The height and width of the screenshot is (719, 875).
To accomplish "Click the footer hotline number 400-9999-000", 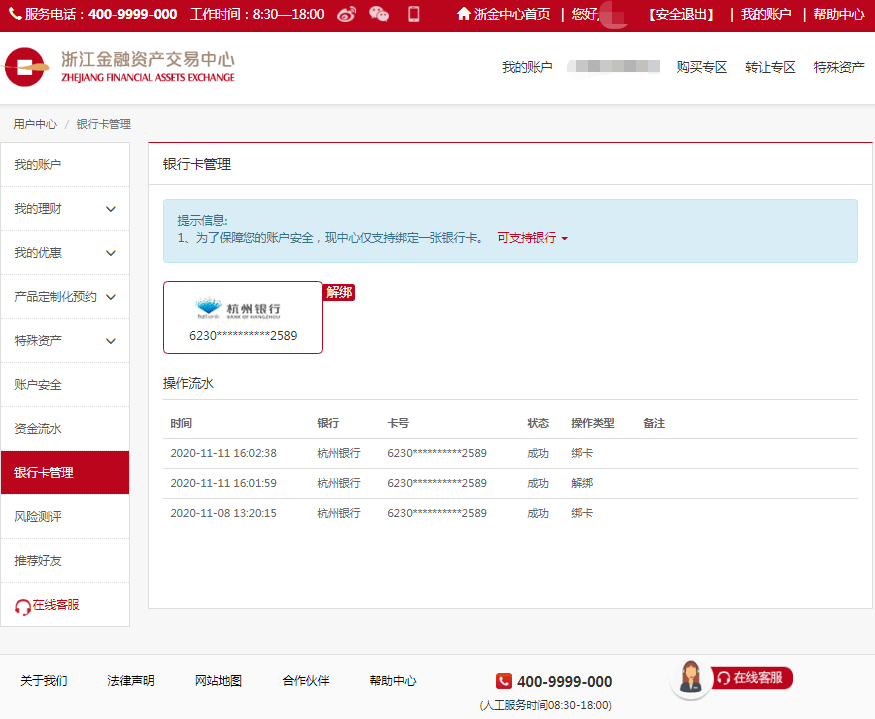I will pyautogui.click(x=564, y=682).
